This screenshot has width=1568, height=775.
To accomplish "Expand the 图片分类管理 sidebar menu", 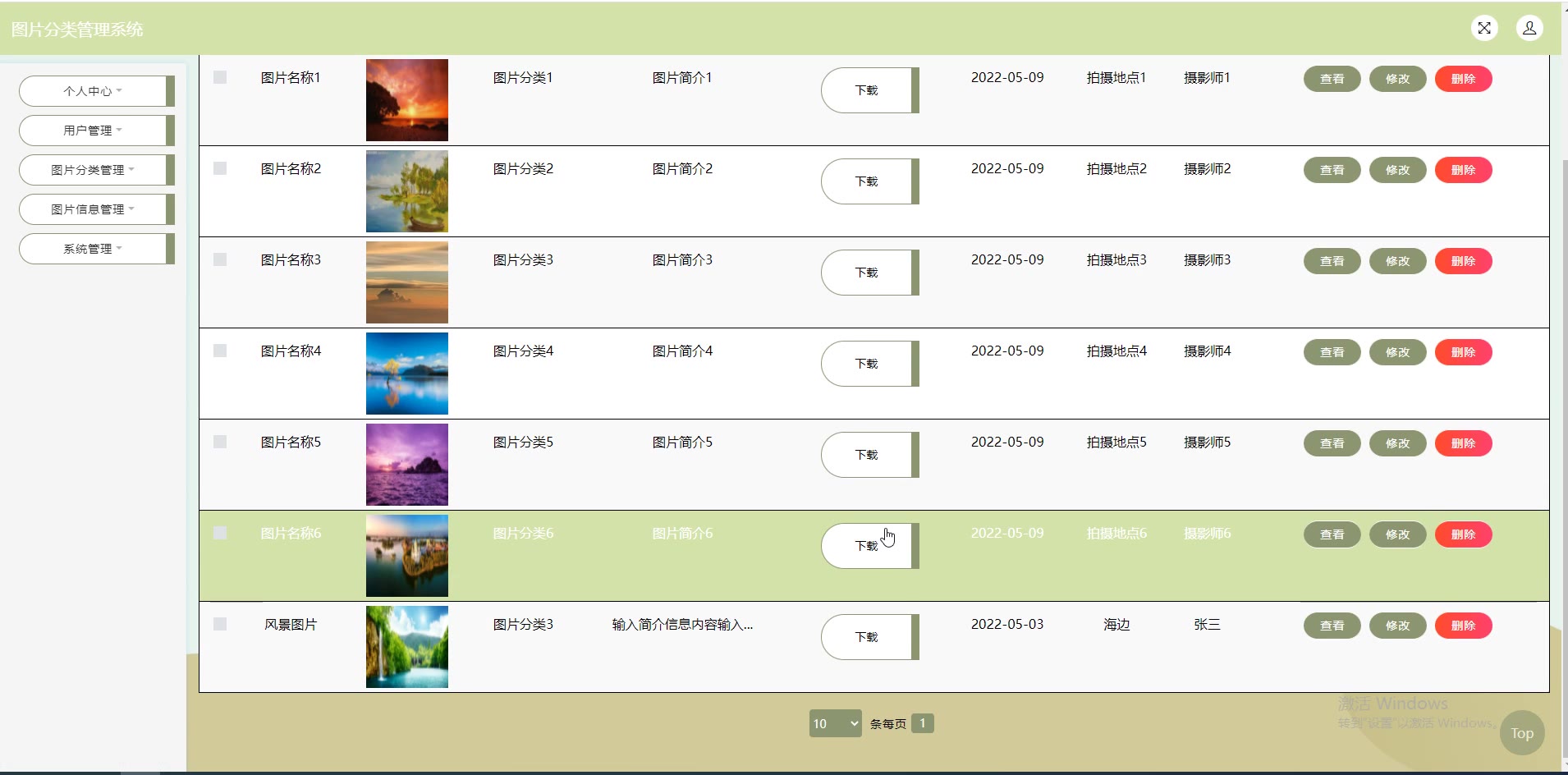I will point(97,170).
